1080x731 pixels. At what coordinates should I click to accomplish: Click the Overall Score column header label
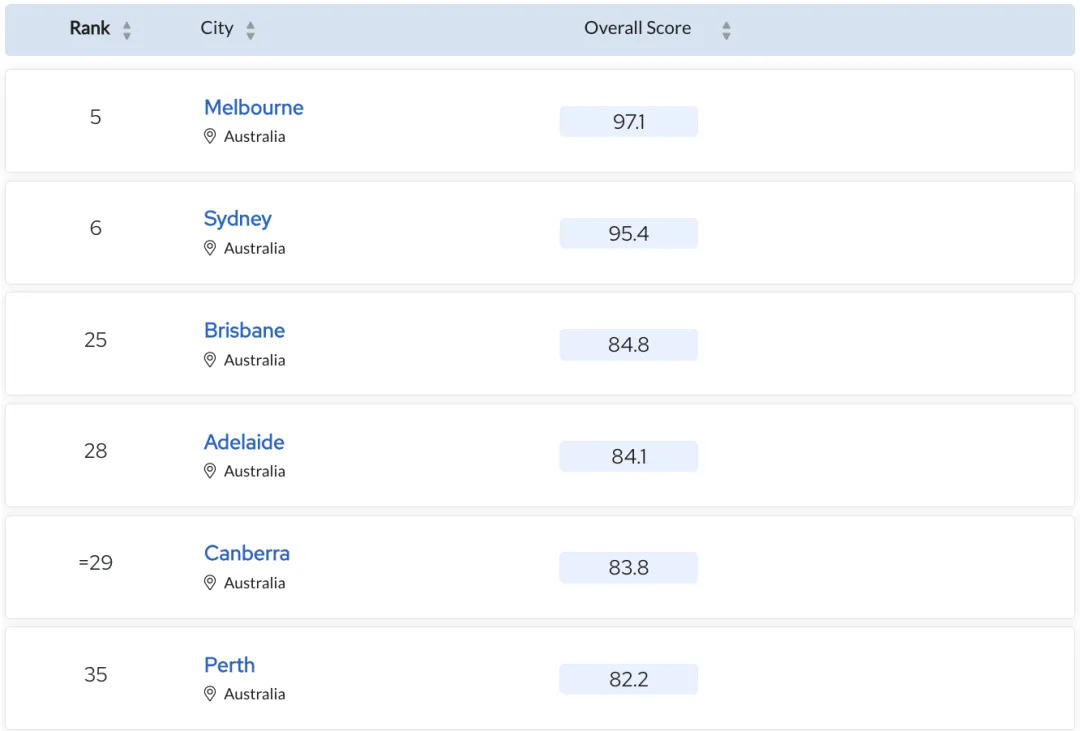(x=637, y=28)
